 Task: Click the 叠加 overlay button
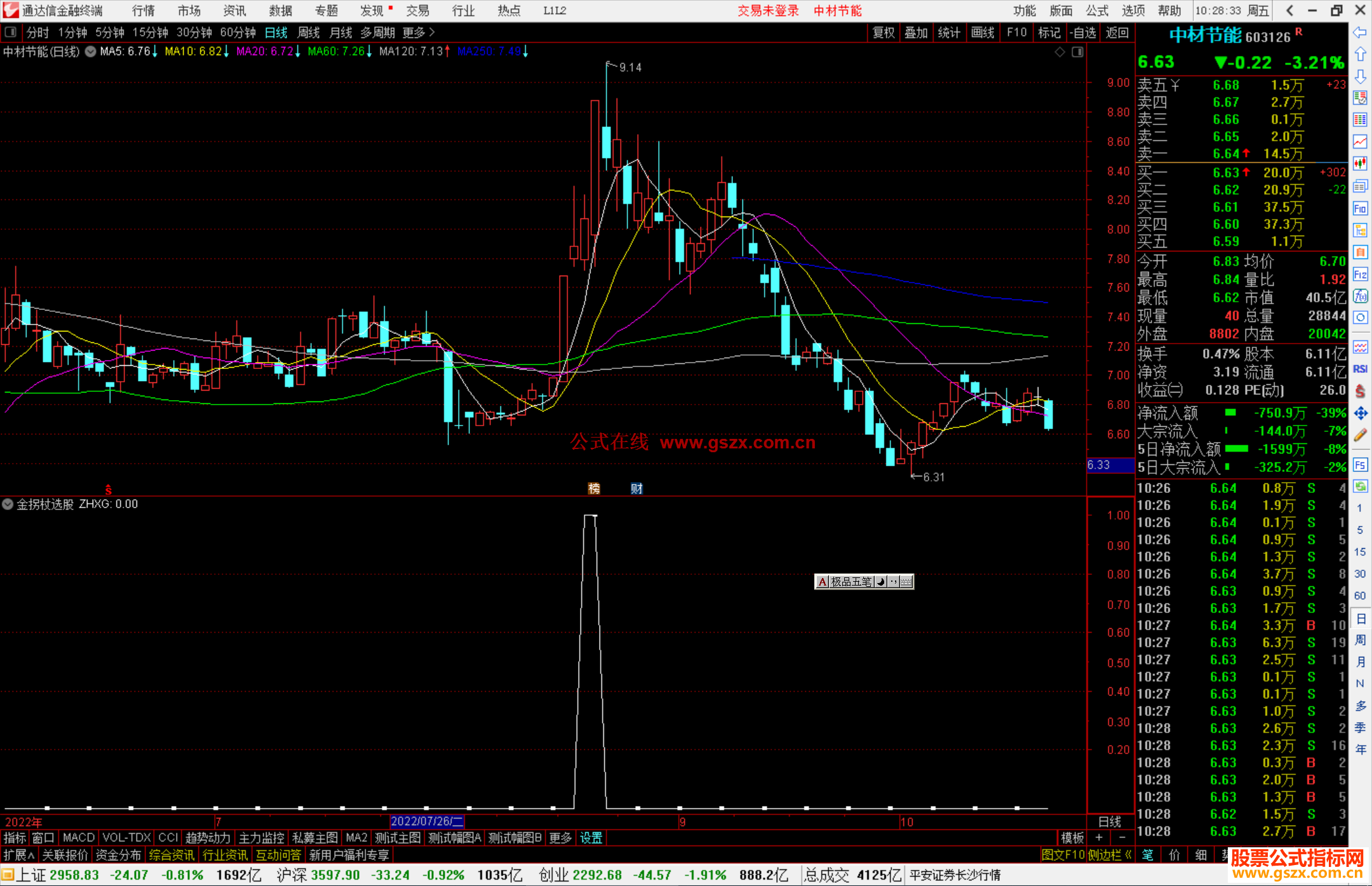(916, 32)
